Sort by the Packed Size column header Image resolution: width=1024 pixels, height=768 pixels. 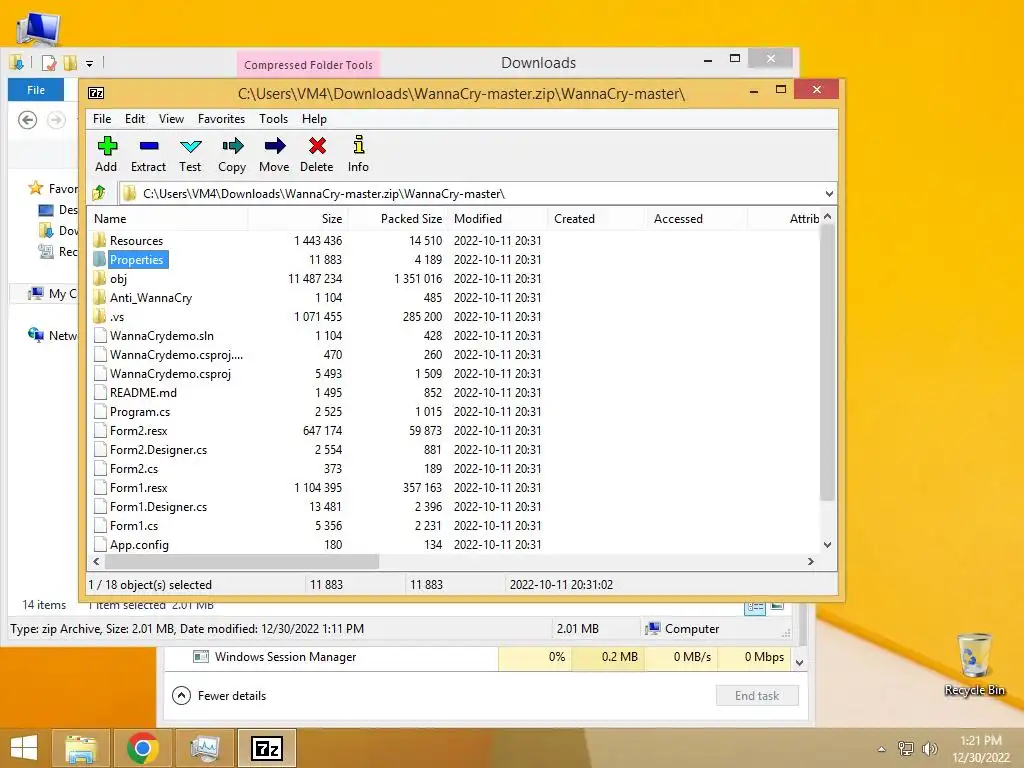tap(398, 219)
